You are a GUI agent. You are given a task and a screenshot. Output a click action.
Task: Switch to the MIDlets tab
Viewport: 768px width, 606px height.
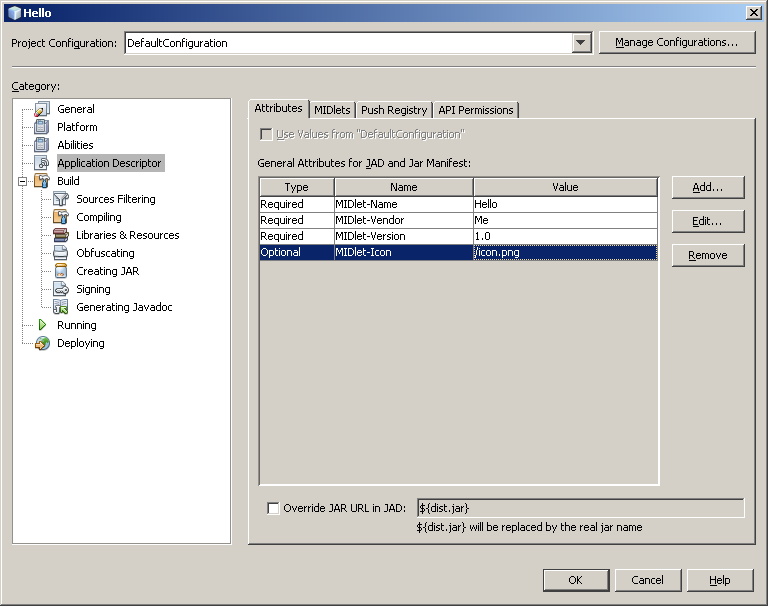pos(332,110)
